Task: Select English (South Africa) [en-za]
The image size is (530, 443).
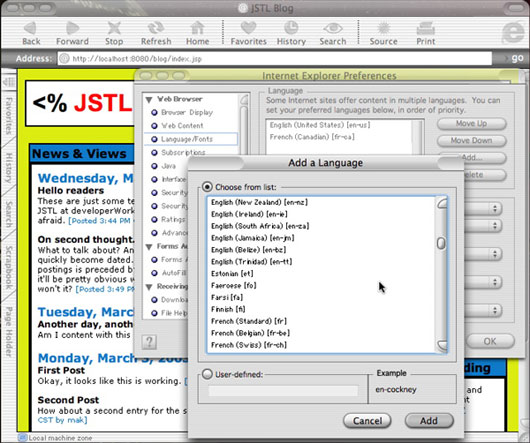Action: 260,226
